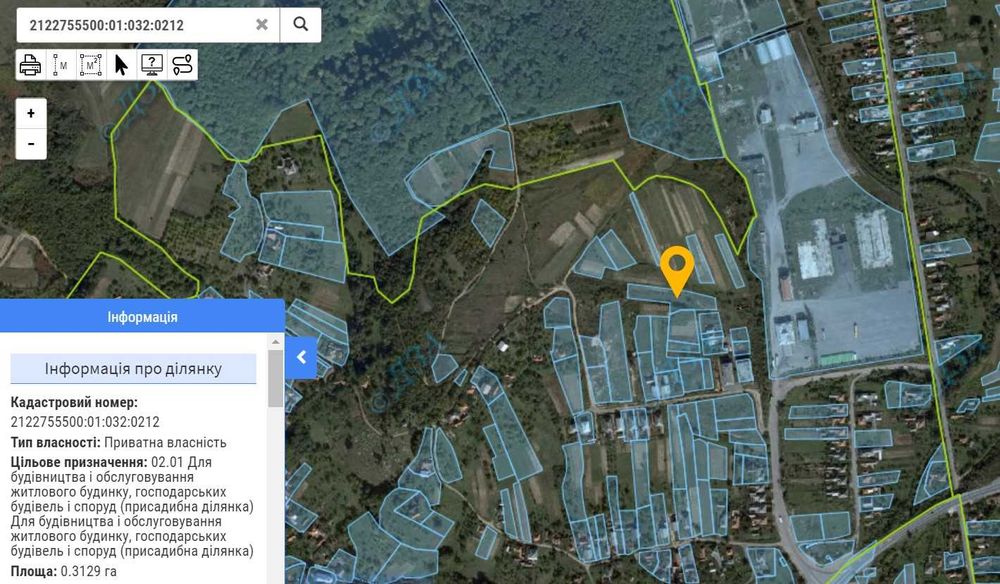This screenshot has width=1000, height=584.
Task: Open the help monitor with question mark
Action: point(152,65)
